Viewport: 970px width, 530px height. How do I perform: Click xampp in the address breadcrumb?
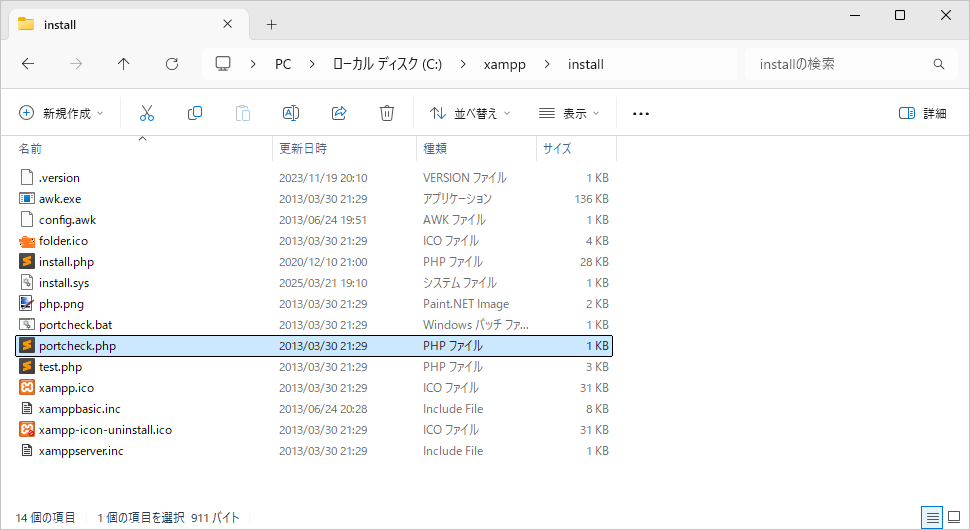tap(505, 64)
